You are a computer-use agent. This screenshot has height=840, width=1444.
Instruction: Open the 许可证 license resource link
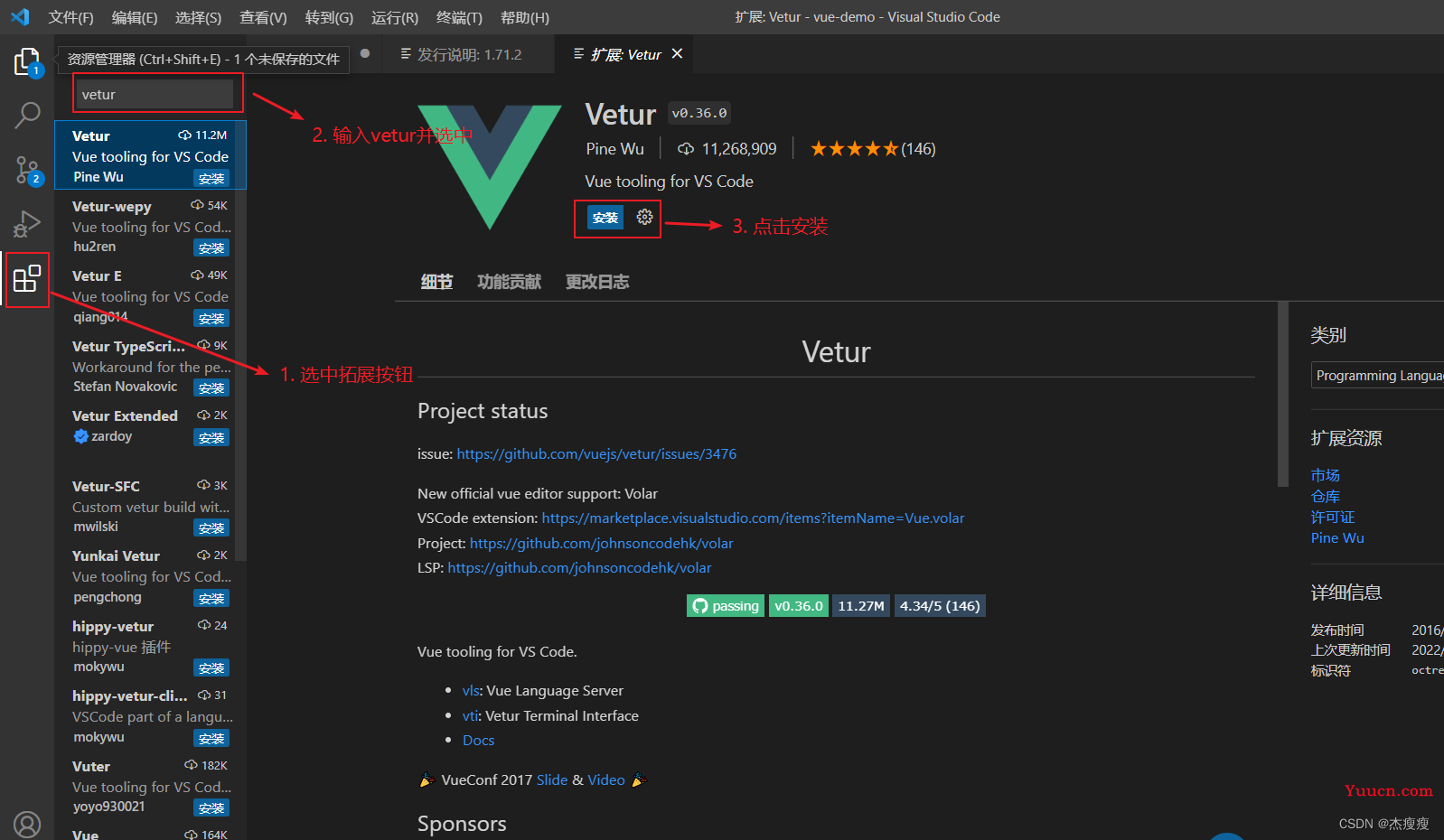(x=1333, y=517)
